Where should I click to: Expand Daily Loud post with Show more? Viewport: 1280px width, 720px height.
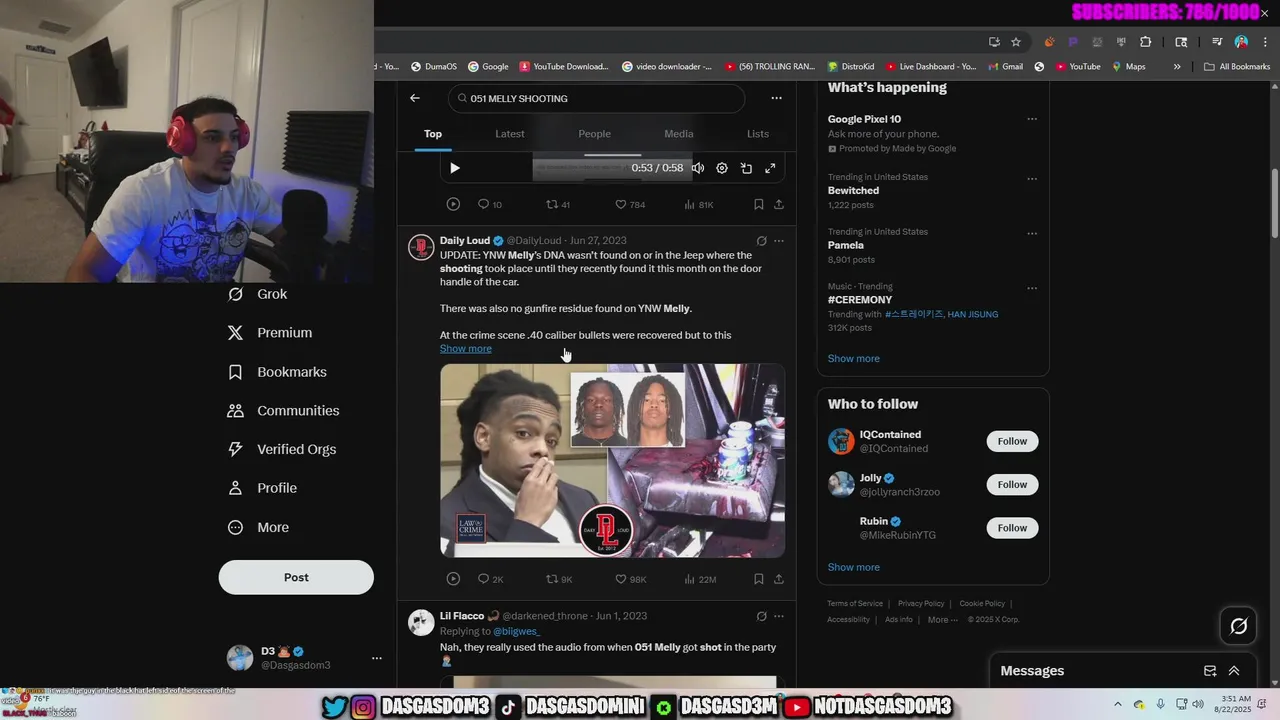(x=465, y=348)
